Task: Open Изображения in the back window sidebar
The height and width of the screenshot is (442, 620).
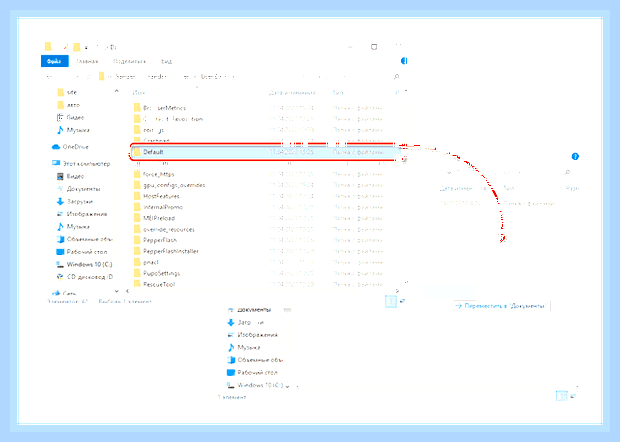Action: [253, 335]
